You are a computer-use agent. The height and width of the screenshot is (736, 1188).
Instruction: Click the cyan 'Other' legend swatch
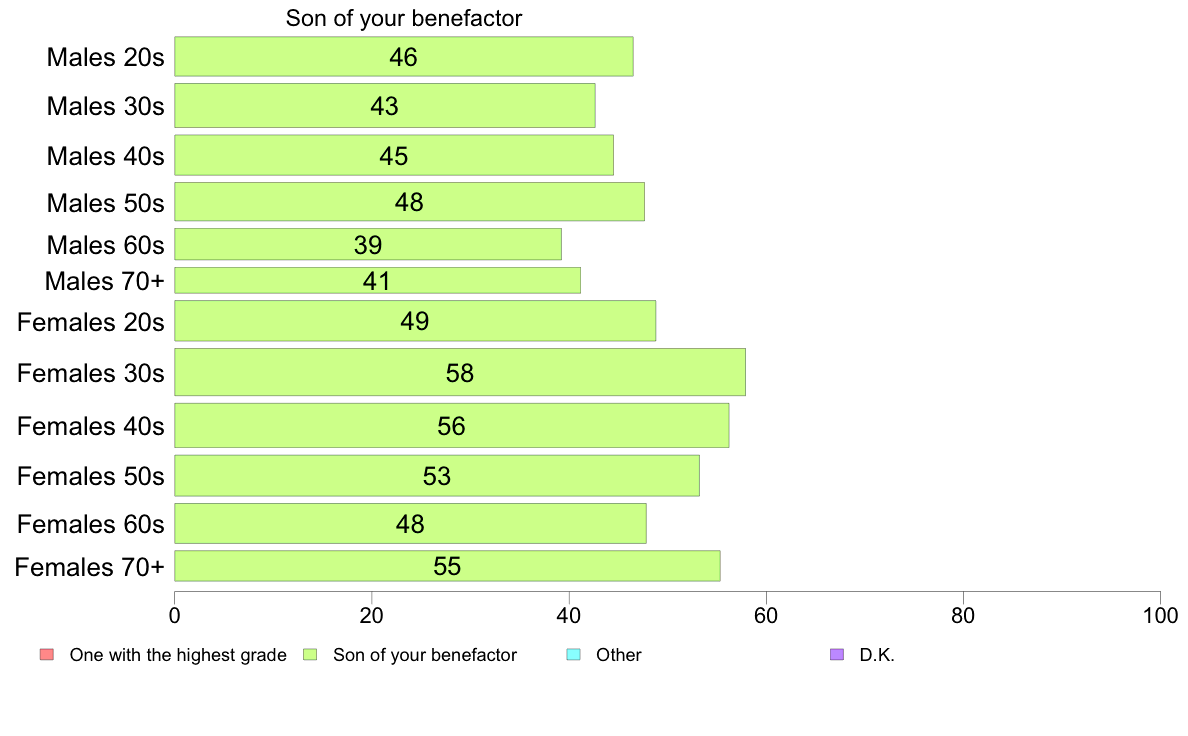[574, 654]
